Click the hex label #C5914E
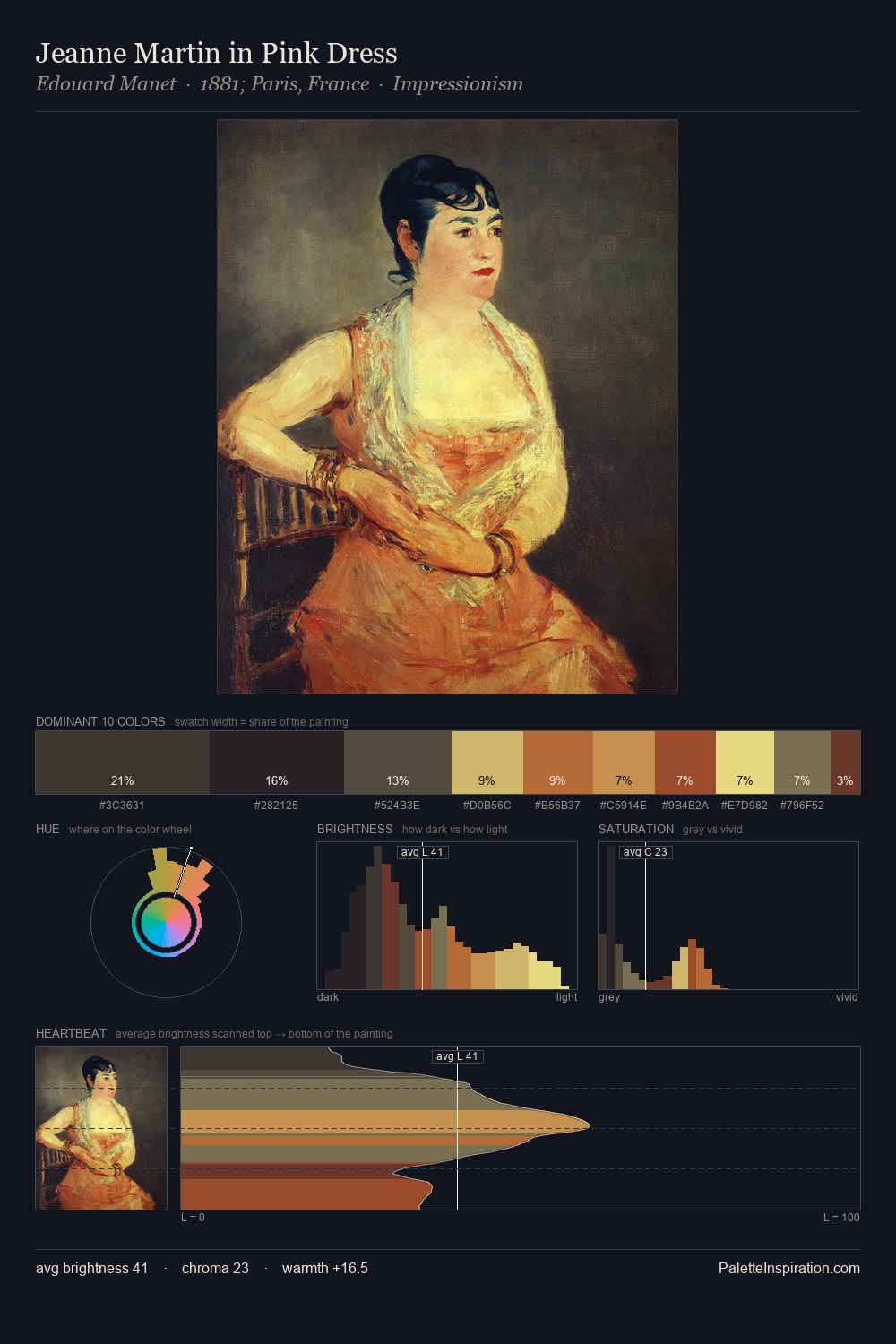 tap(623, 806)
